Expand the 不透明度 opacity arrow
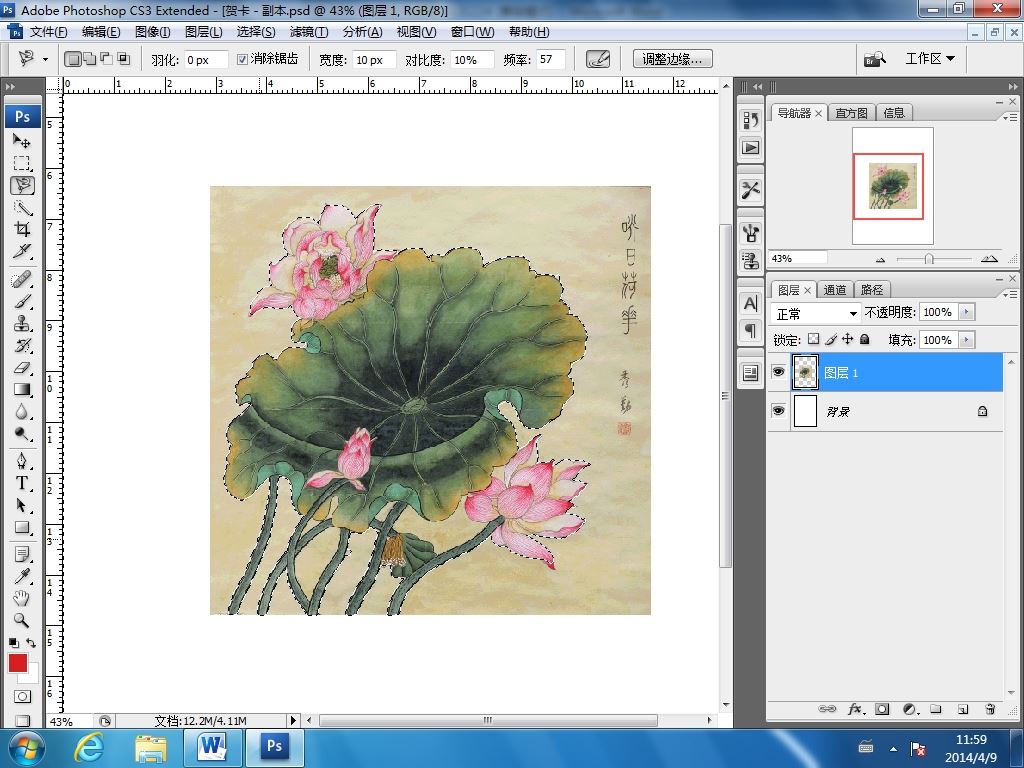 click(x=966, y=313)
